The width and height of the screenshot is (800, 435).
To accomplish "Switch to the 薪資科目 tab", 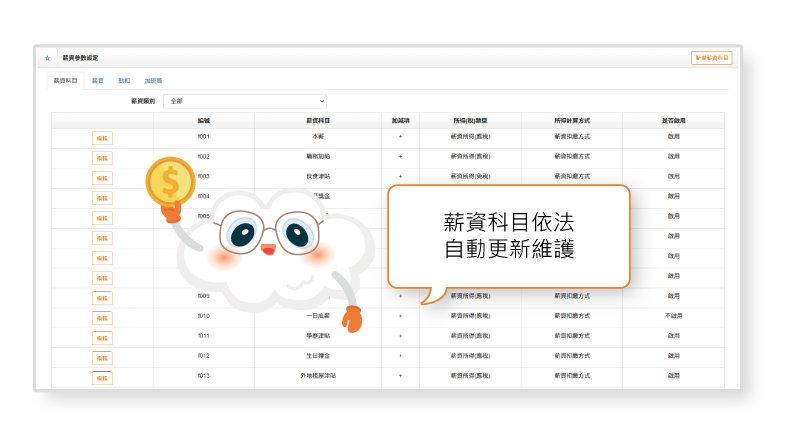I will pyautogui.click(x=65, y=81).
